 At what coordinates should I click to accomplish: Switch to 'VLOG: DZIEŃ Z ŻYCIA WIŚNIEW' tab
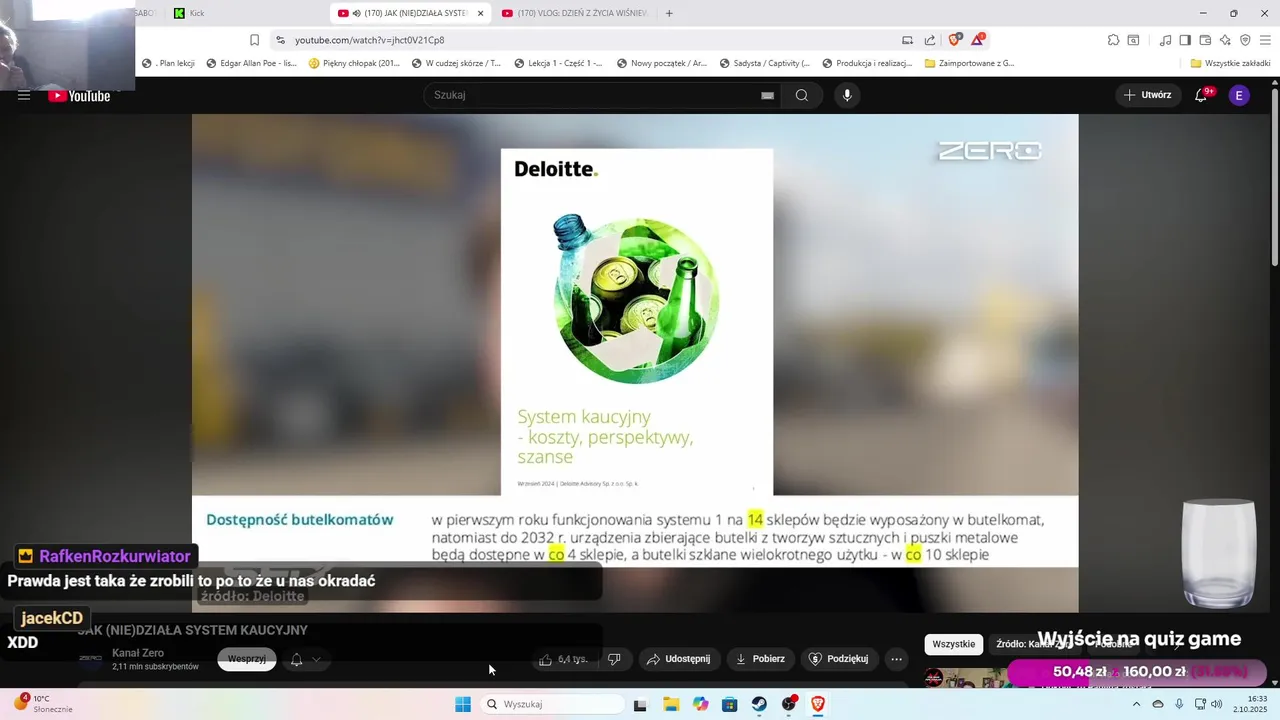click(575, 13)
